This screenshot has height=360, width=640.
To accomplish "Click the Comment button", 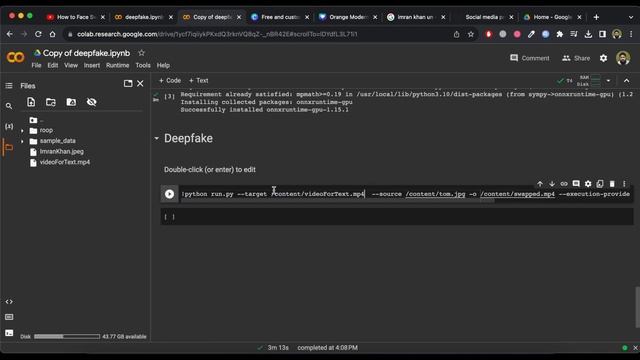I will tap(529, 58).
